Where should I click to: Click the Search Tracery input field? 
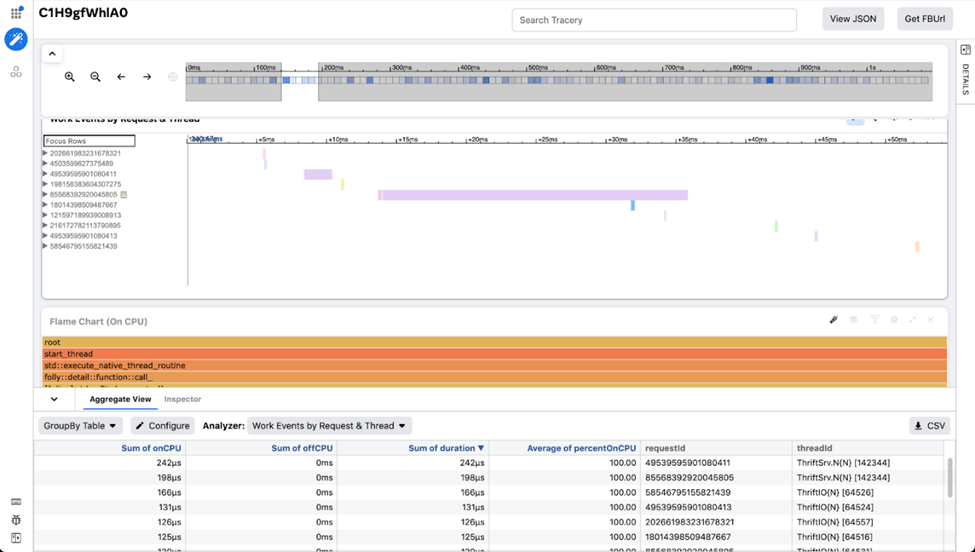coord(654,20)
